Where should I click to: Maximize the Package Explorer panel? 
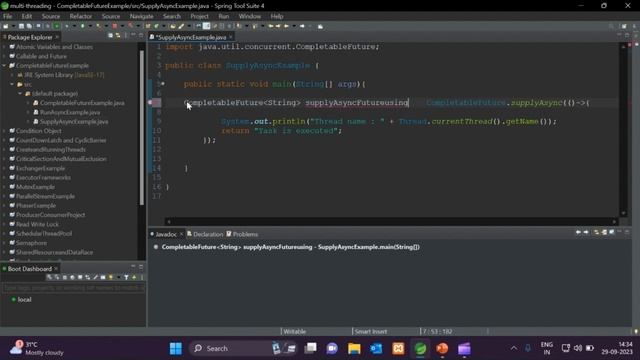(x=141, y=36)
